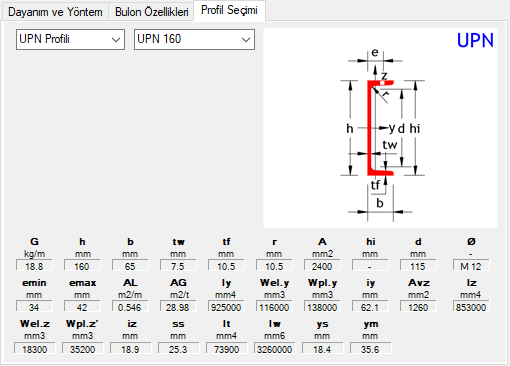The width and height of the screenshot is (510, 366).
Task: Click the ss field value 25.3
Action: (178, 349)
